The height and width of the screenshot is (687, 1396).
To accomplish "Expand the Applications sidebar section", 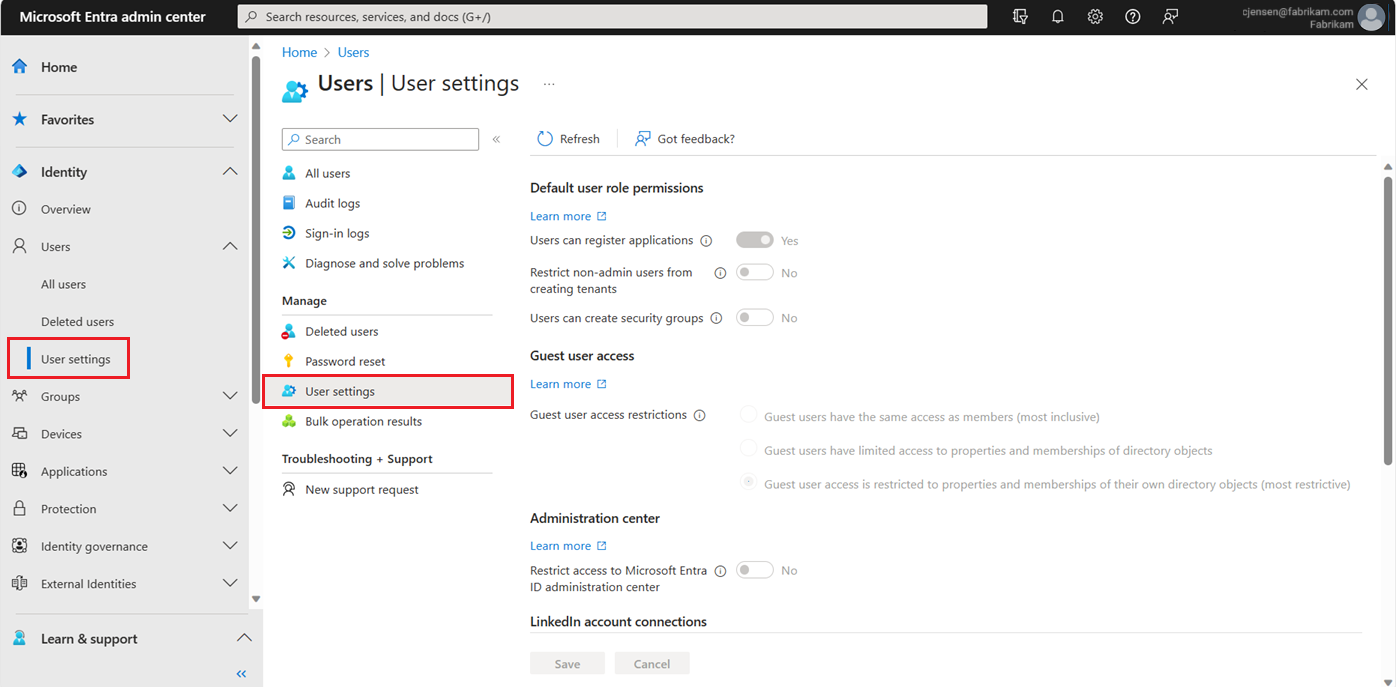I will (x=230, y=470).
